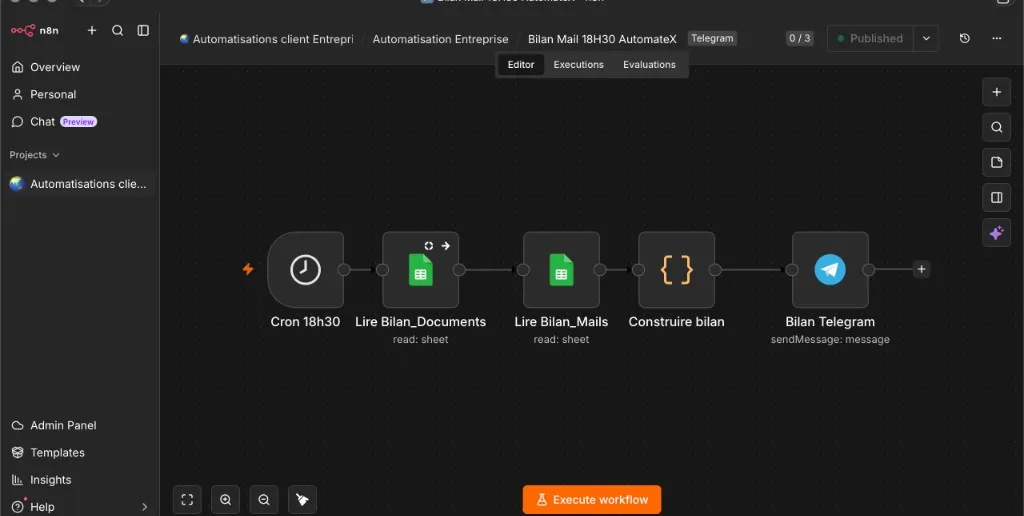The width and height of the screenshot is (1024, 516).
Task: Zoom in on the canvas
Action: point(225,500)
